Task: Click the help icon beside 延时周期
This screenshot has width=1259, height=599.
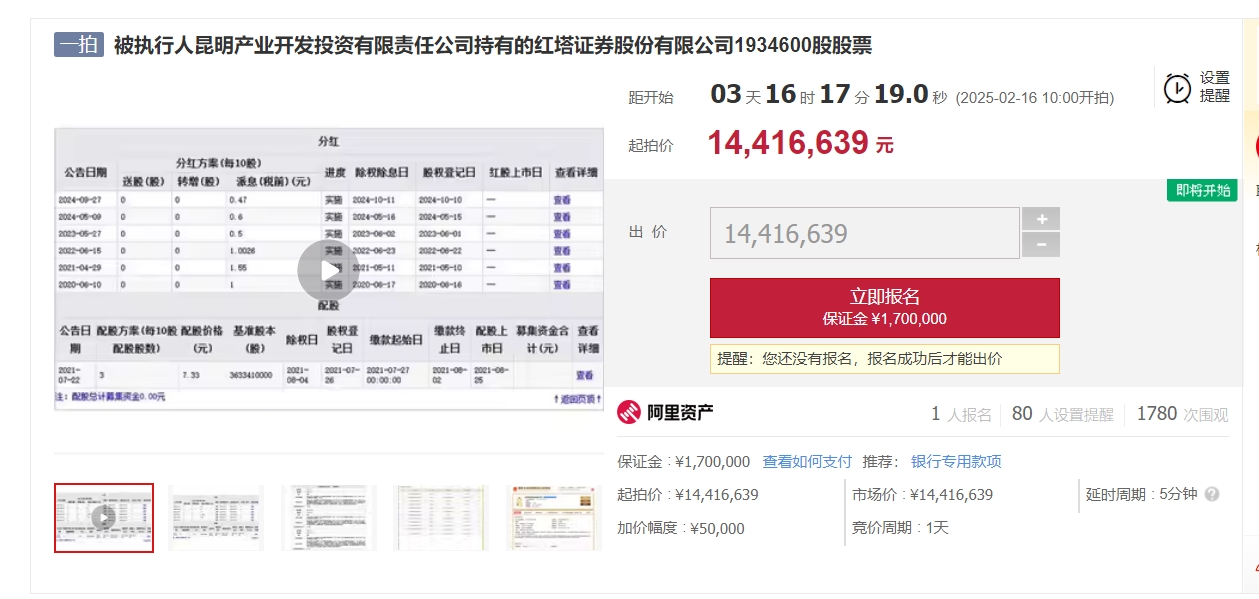Action: coord(1212,494)
